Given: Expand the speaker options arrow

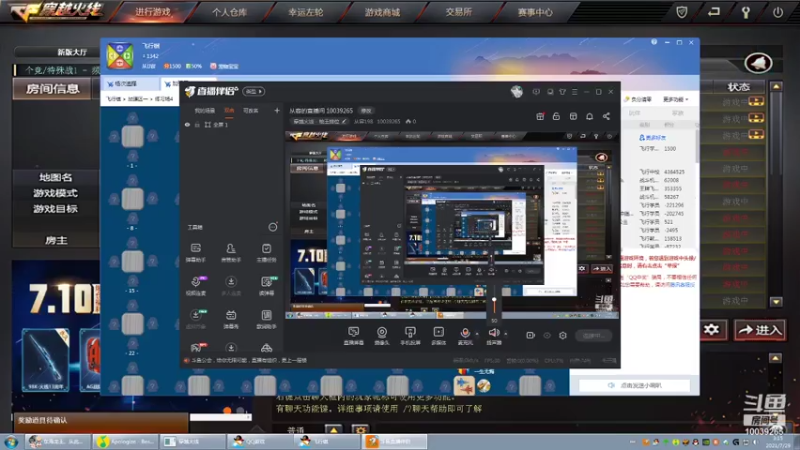Looking at the screenshot, I should pos(506,334).
